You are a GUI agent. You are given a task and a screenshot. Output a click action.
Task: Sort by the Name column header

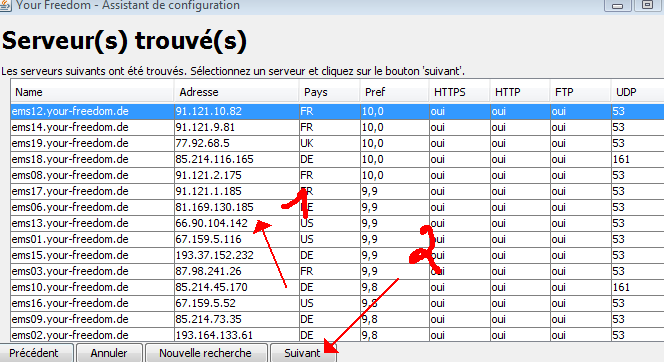(92, 92)
